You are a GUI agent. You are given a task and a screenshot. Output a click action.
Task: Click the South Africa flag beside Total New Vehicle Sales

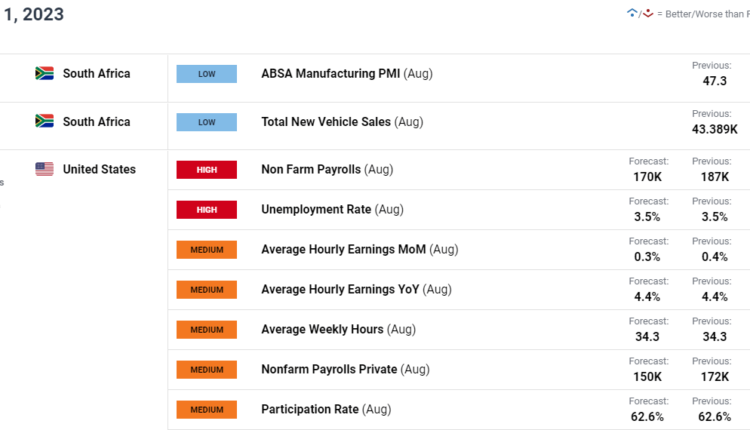click(x=44, y=122)
